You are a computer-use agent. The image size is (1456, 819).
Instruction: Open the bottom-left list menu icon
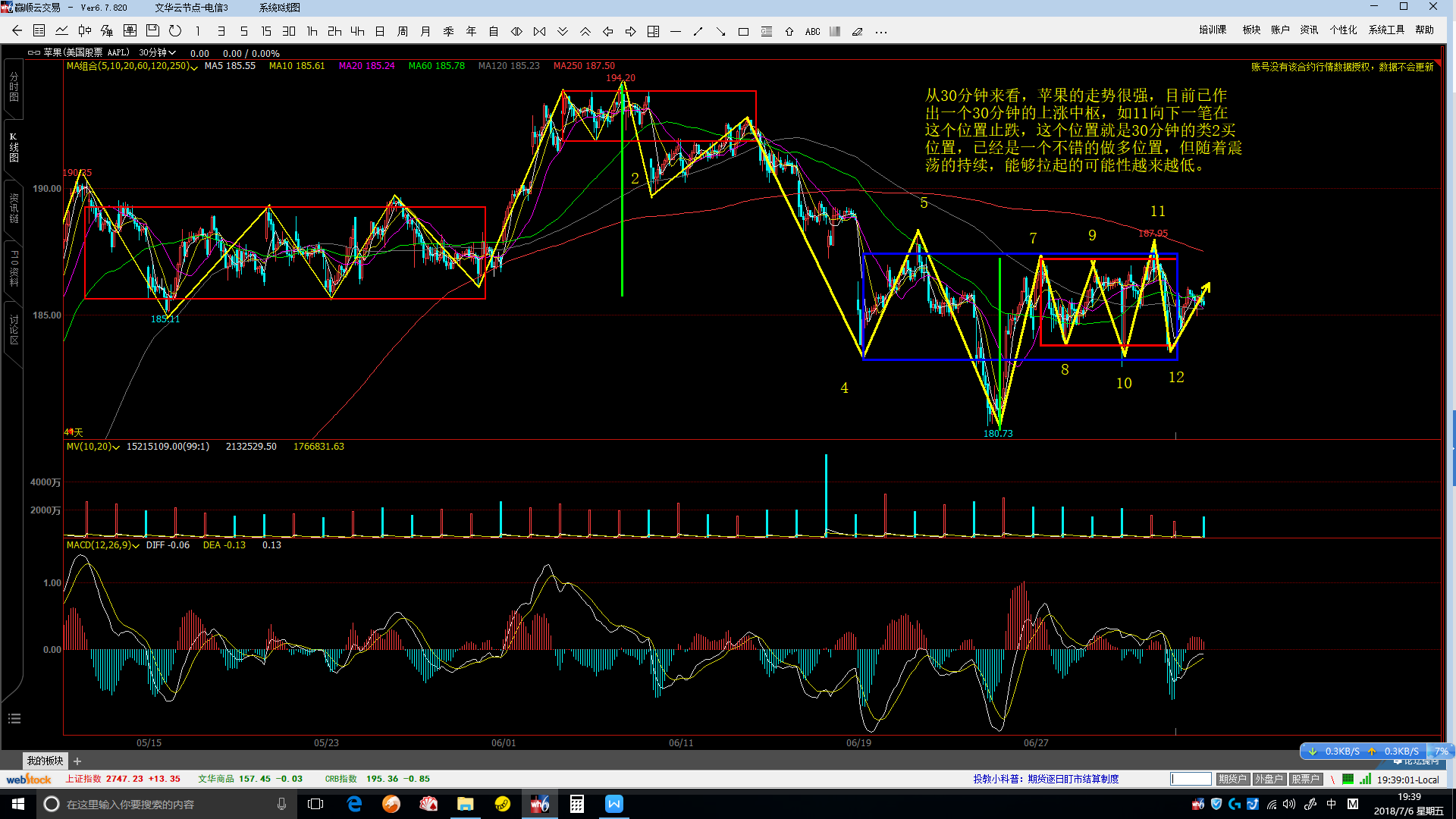[14, 718]
